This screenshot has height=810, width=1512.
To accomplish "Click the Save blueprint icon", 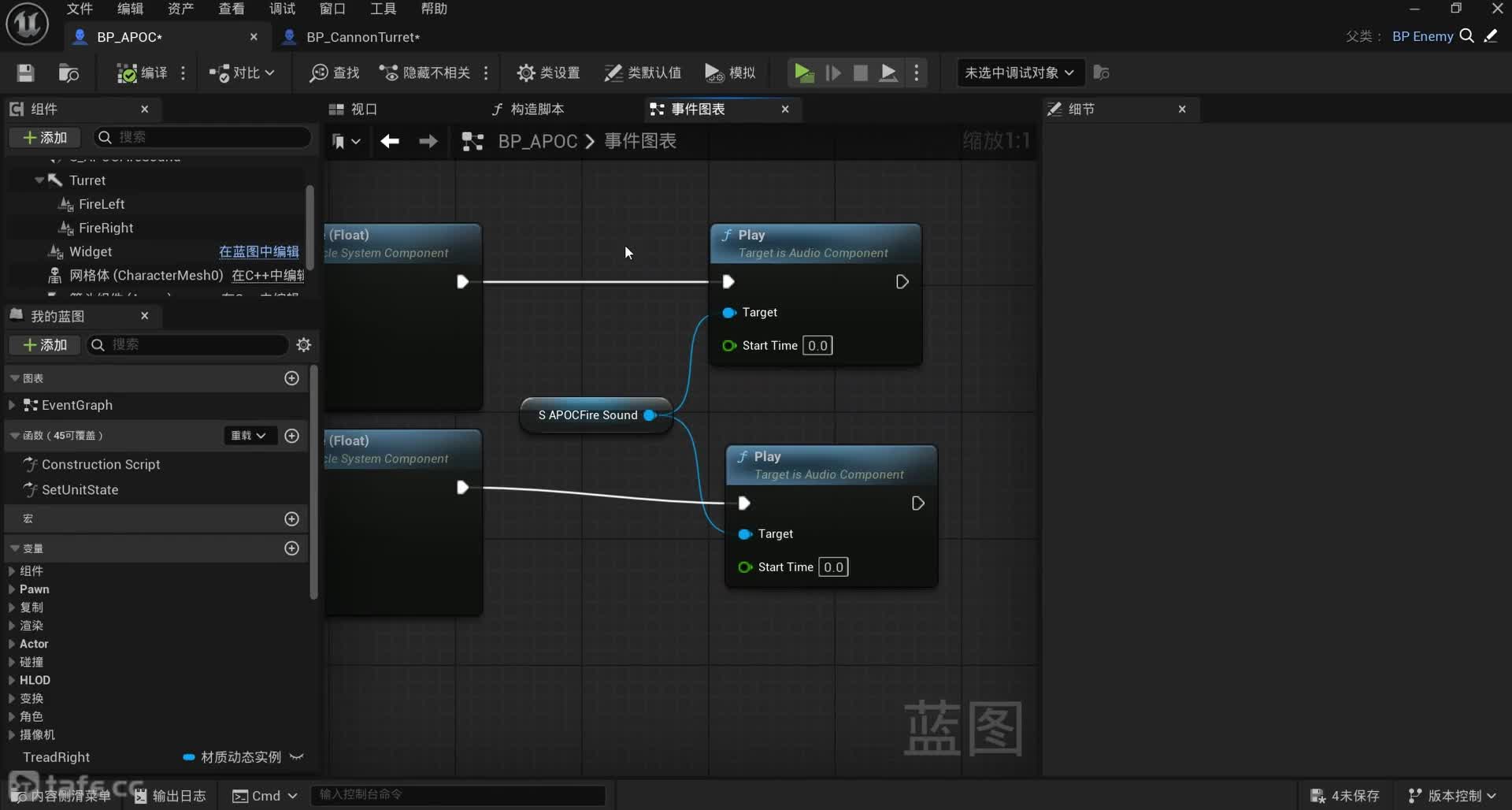I will coord(25,73).
